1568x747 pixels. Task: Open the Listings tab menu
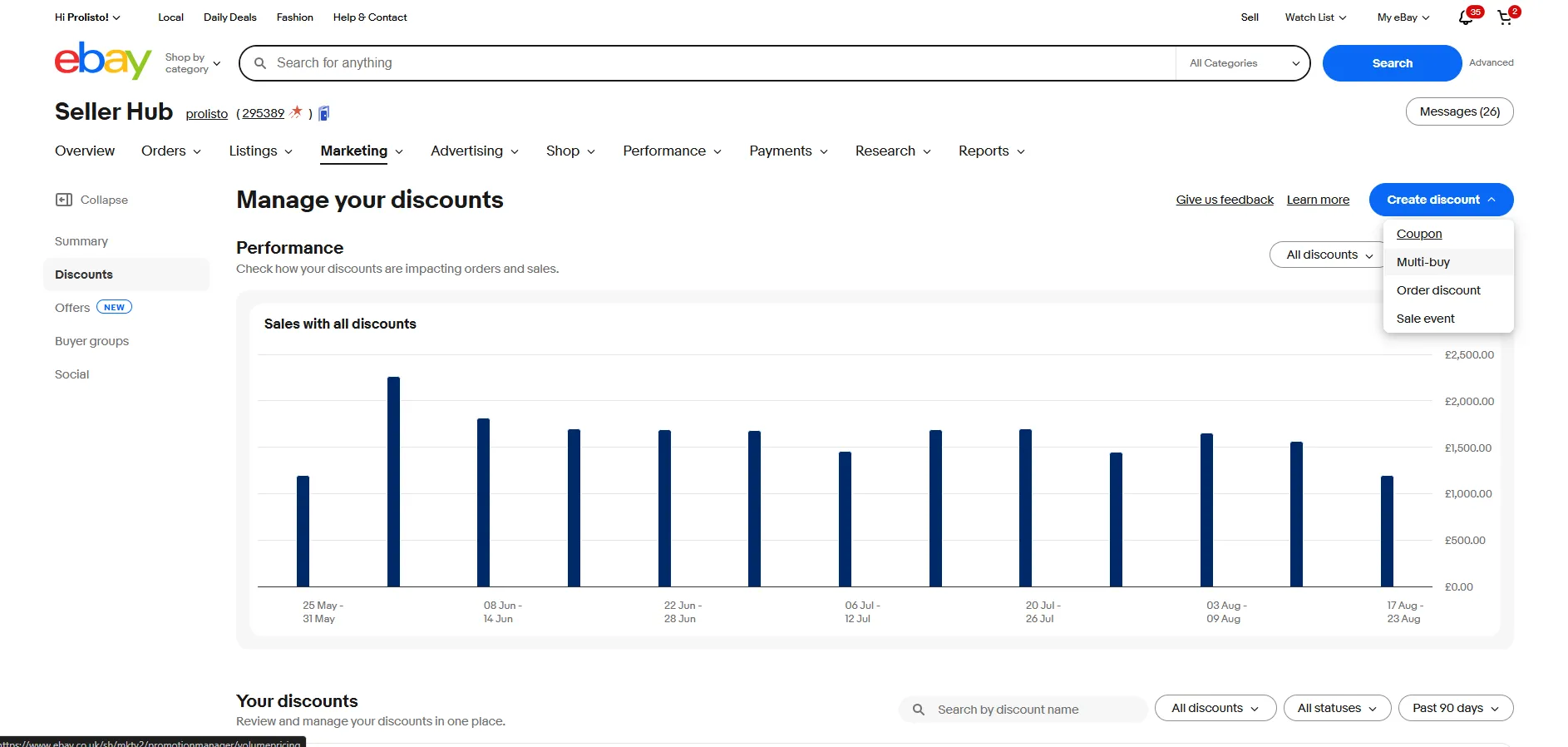(261, 151)
